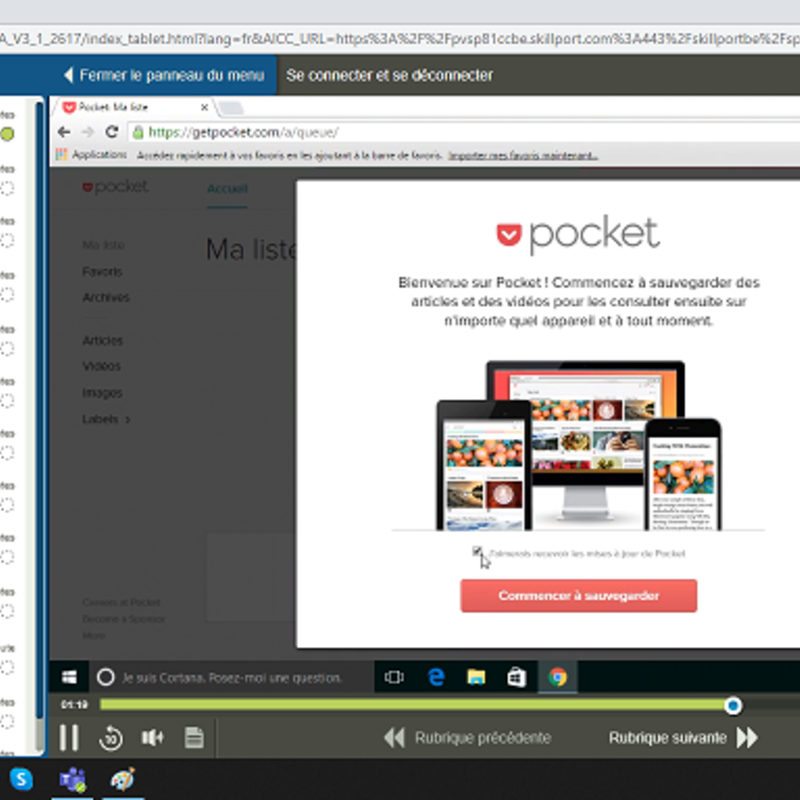Click the outer browser URL bar

[x=400, y=39]
